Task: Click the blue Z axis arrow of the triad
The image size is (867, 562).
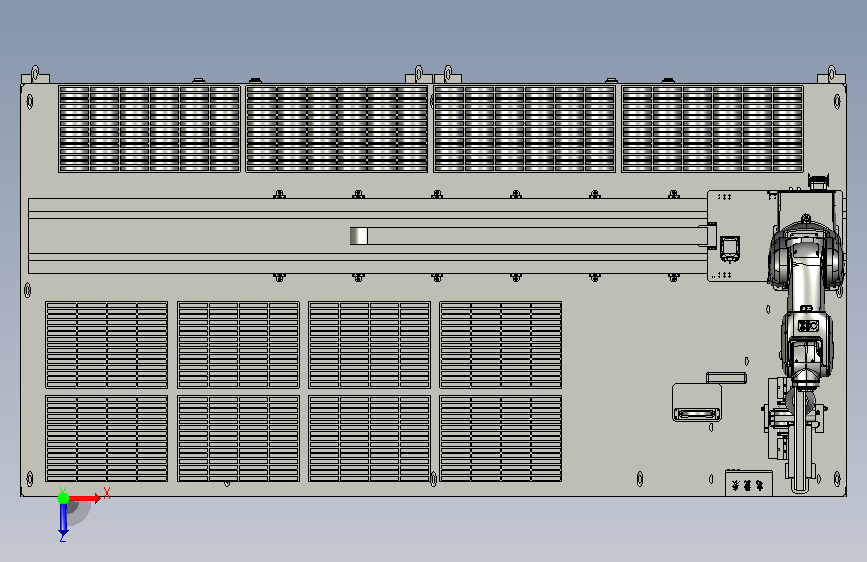Action: (63, 519)
